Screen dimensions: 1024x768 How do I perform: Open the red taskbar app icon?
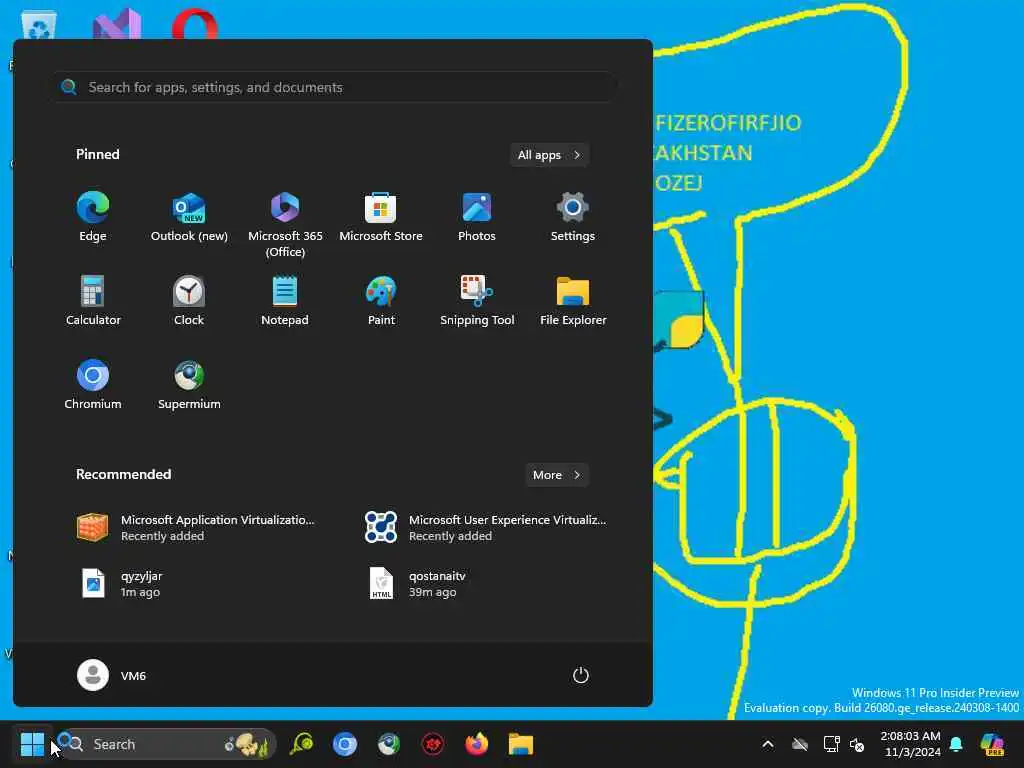432,744
